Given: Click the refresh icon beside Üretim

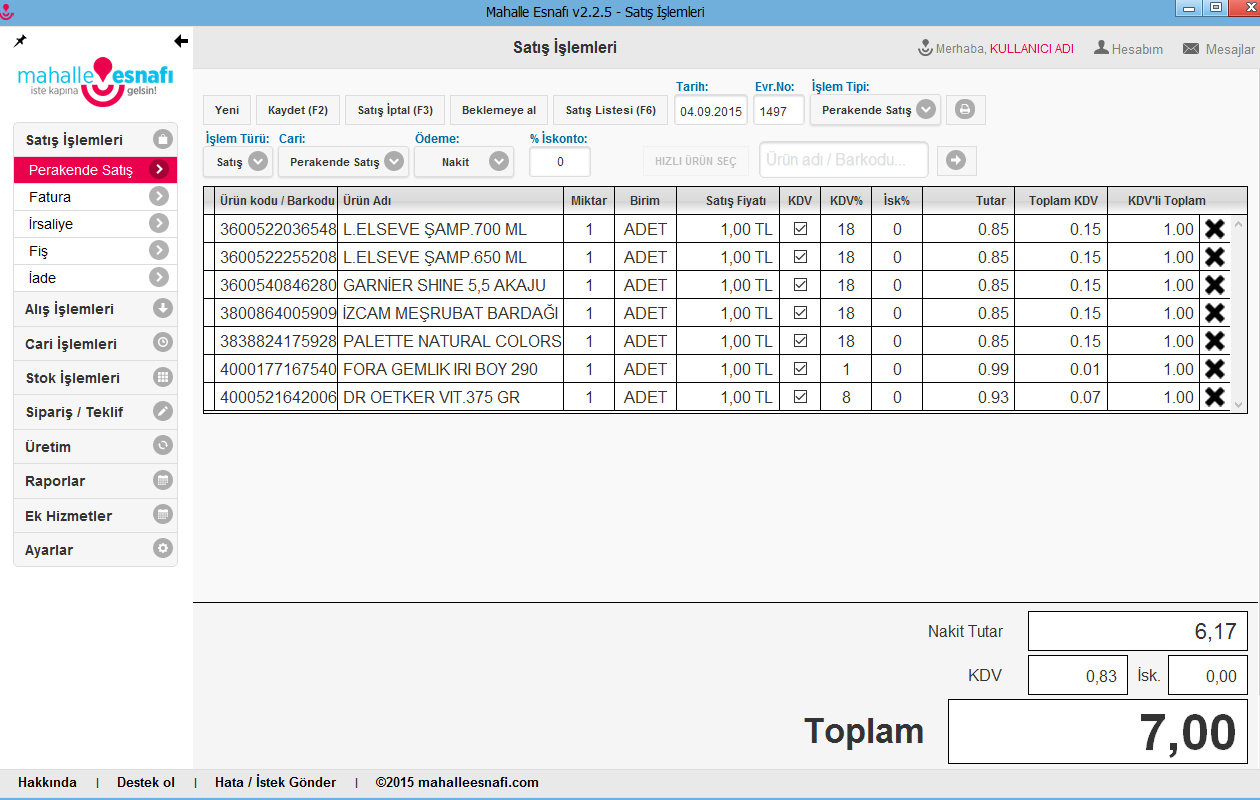Looking at the screenshot, I should [163, 446].
